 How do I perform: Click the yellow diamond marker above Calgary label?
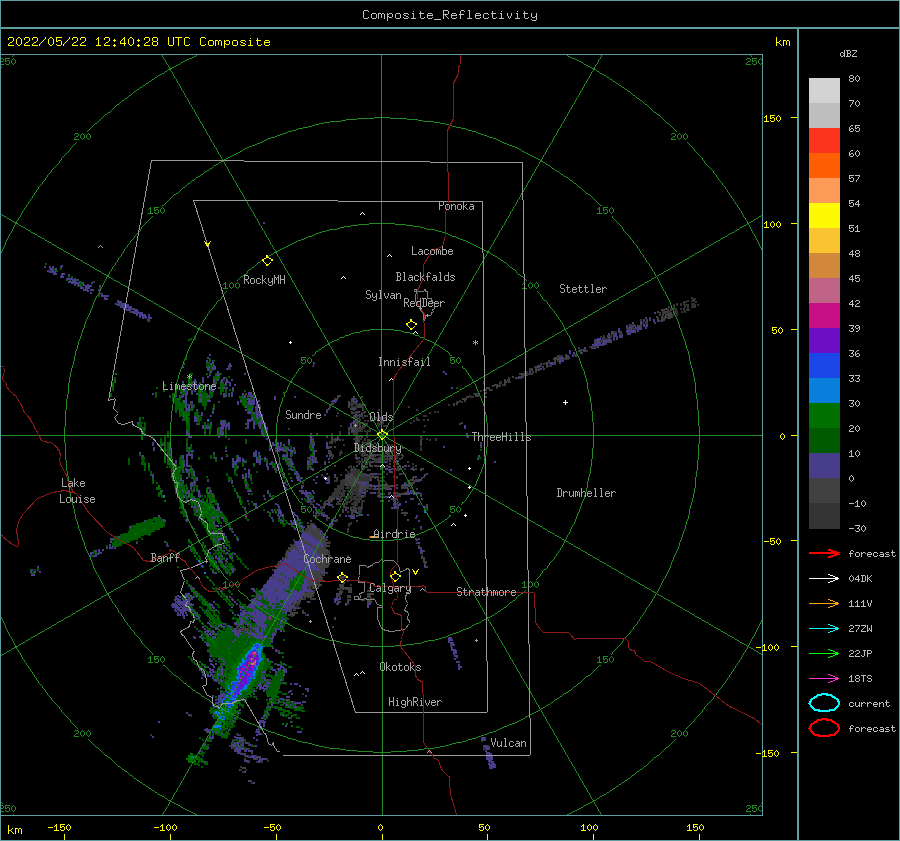(x=395, y=576)
